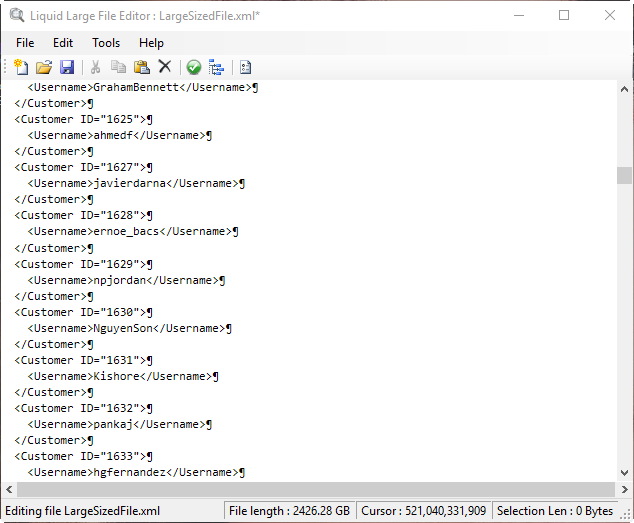The image size is (634, 523).
Task: Cut selection with the scissors icon
Action: [96, 67]
